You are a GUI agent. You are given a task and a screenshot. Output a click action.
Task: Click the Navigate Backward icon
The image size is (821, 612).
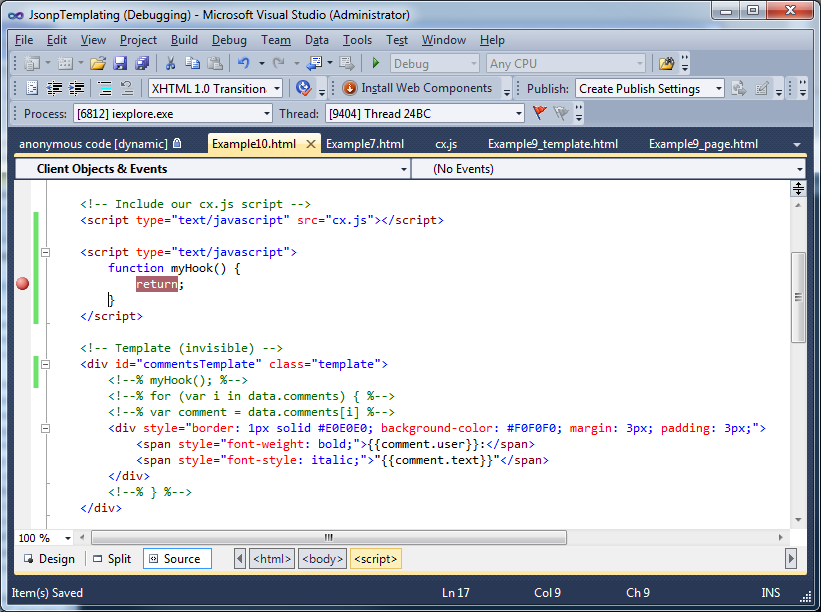314,63
